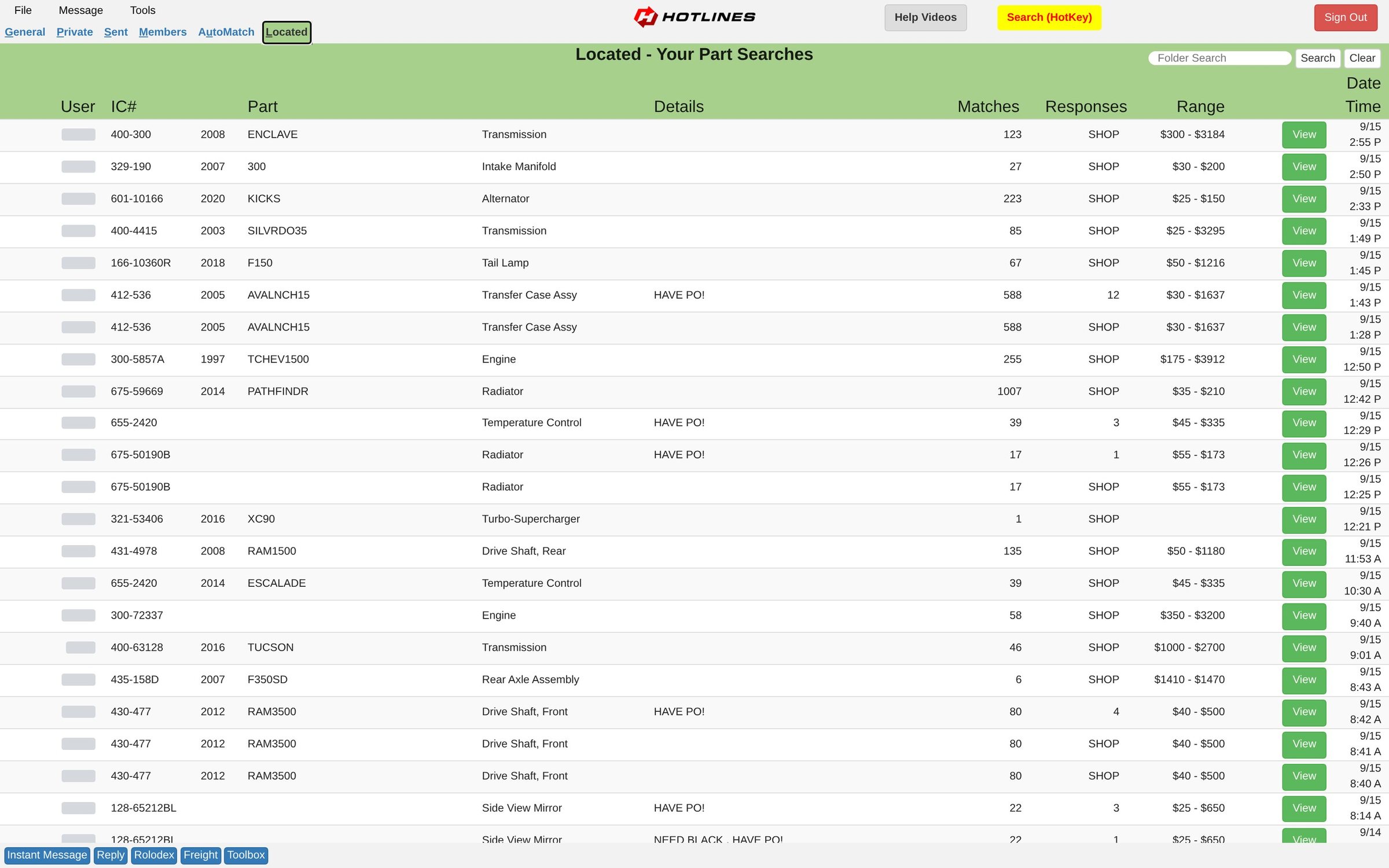This screenshot has width=1389, height=868.
Task: Switch to the General tab
Action: [25, 32]
